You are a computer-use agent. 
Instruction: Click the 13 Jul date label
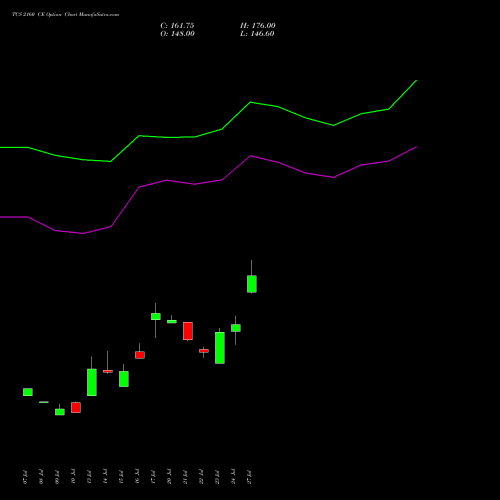[x=89, y=477]
